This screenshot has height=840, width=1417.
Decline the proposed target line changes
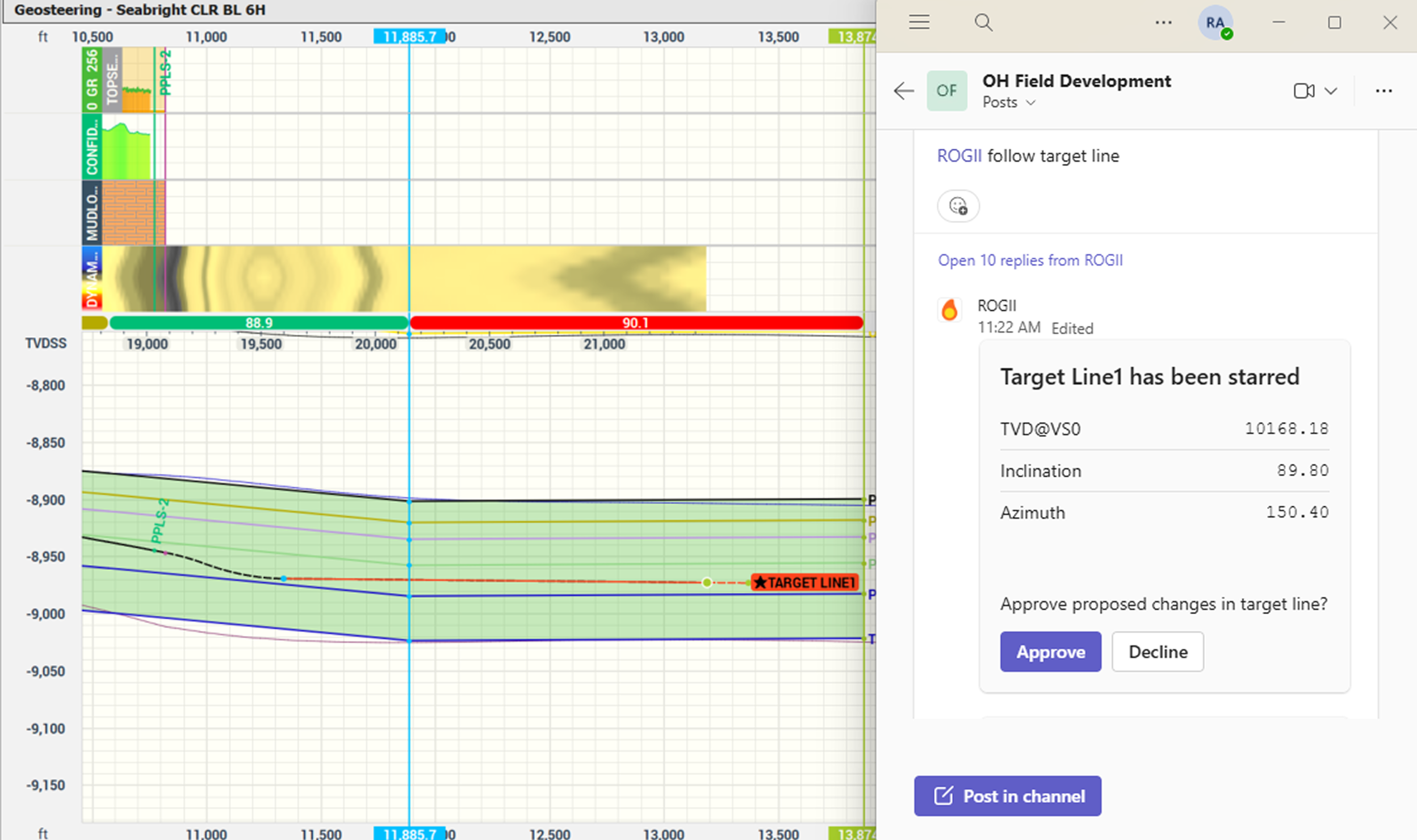(1157, 652)
